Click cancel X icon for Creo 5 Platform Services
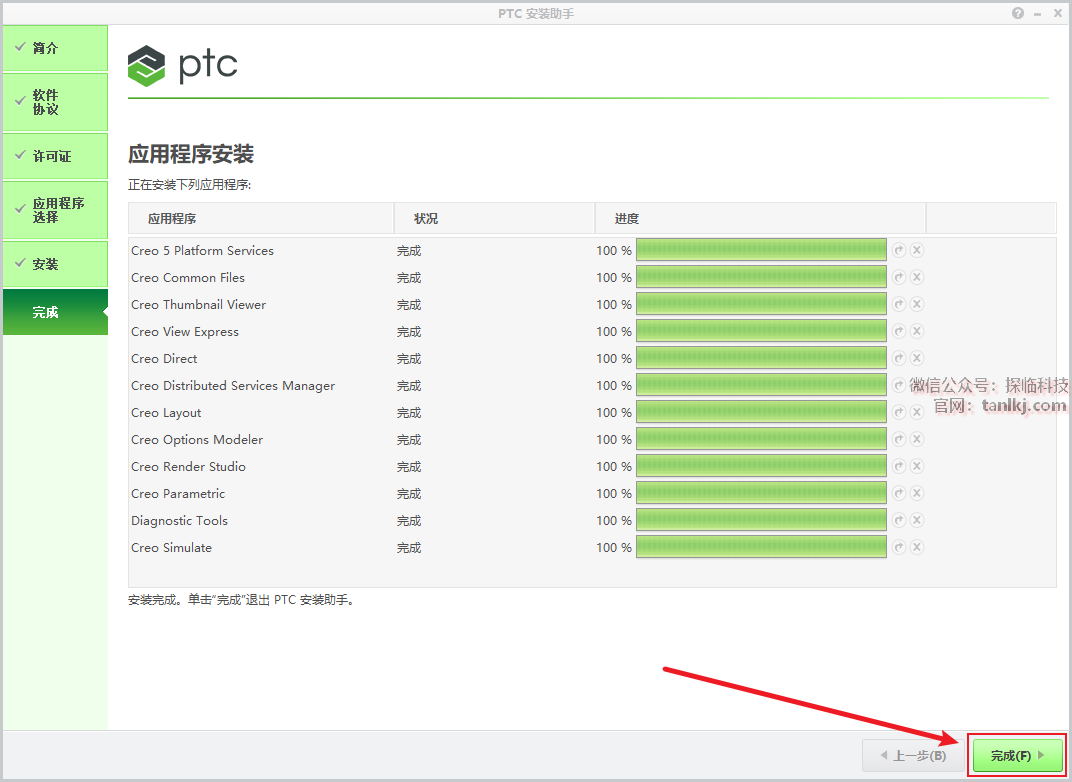 coord(917,250)
